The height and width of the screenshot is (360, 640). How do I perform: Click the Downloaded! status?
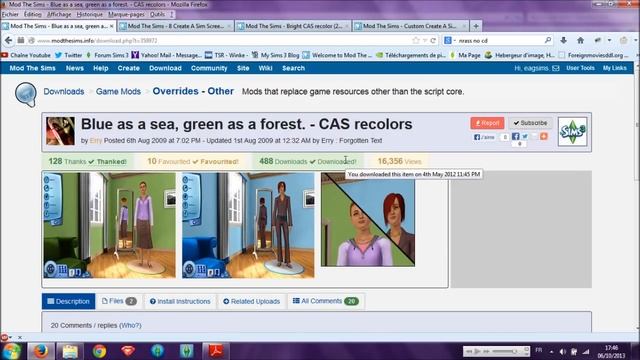pyautogui.click(x=333, y=162)
